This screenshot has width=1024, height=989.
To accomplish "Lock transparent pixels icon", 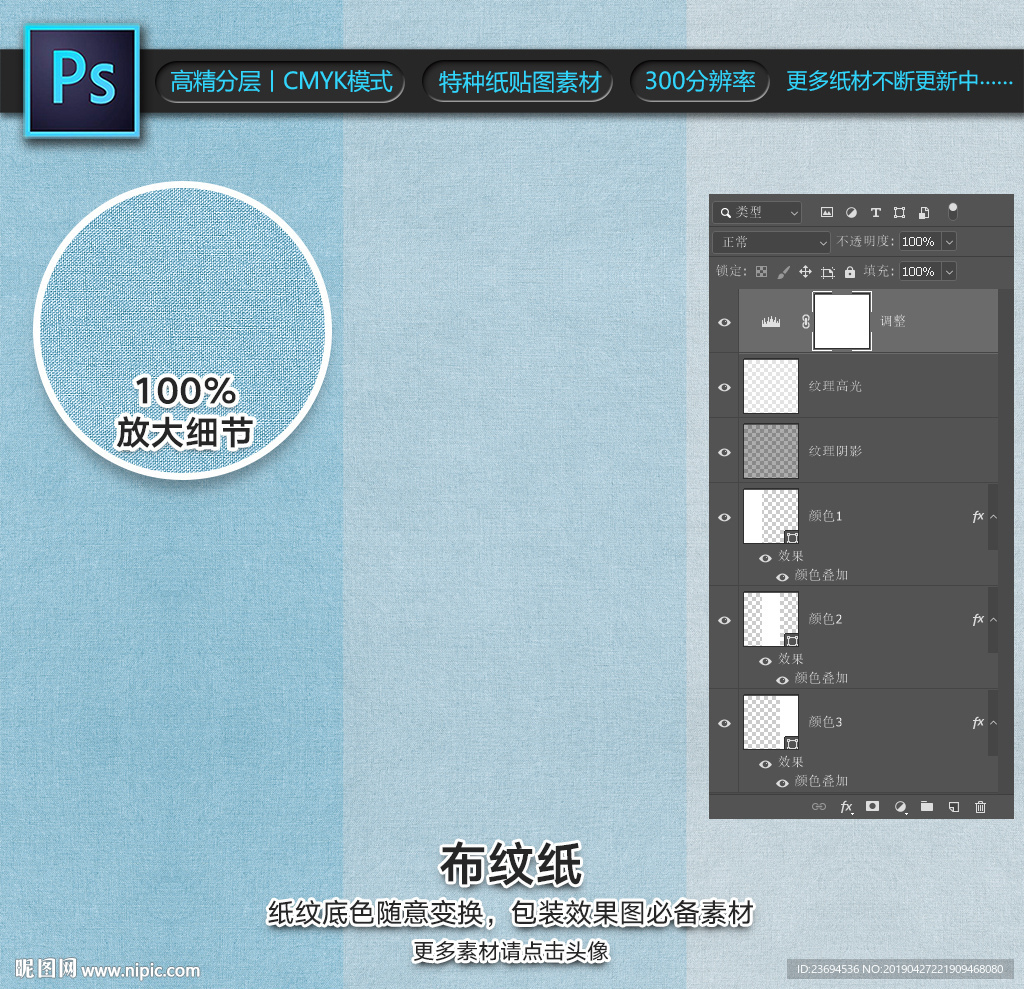I will tap(761, 272).
